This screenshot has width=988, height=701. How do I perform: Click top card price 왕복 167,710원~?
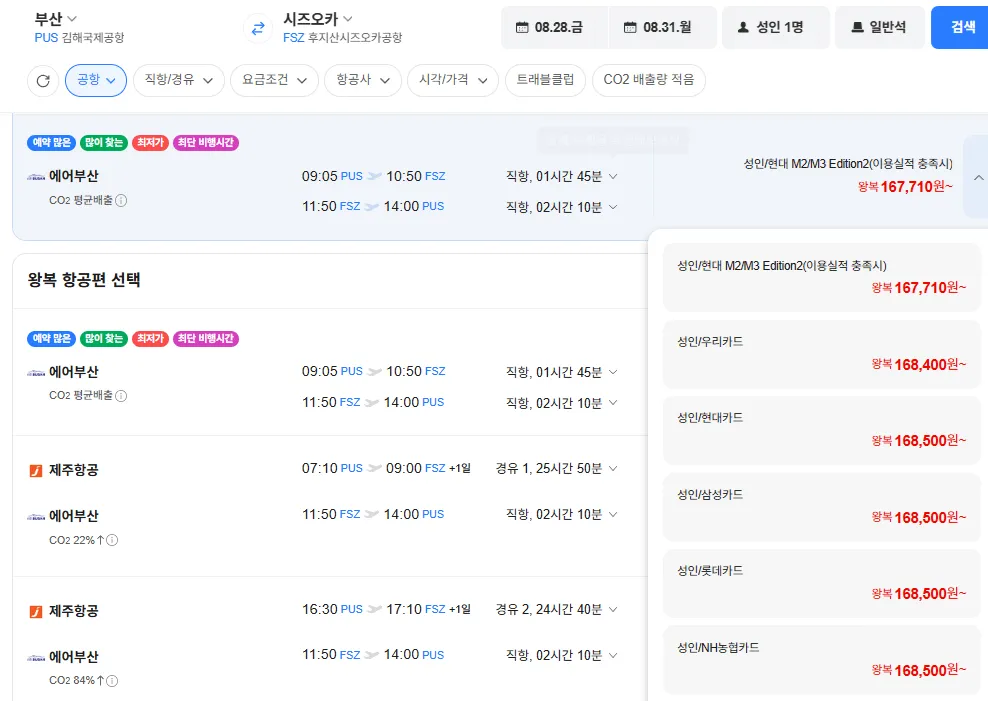[905, 186]
